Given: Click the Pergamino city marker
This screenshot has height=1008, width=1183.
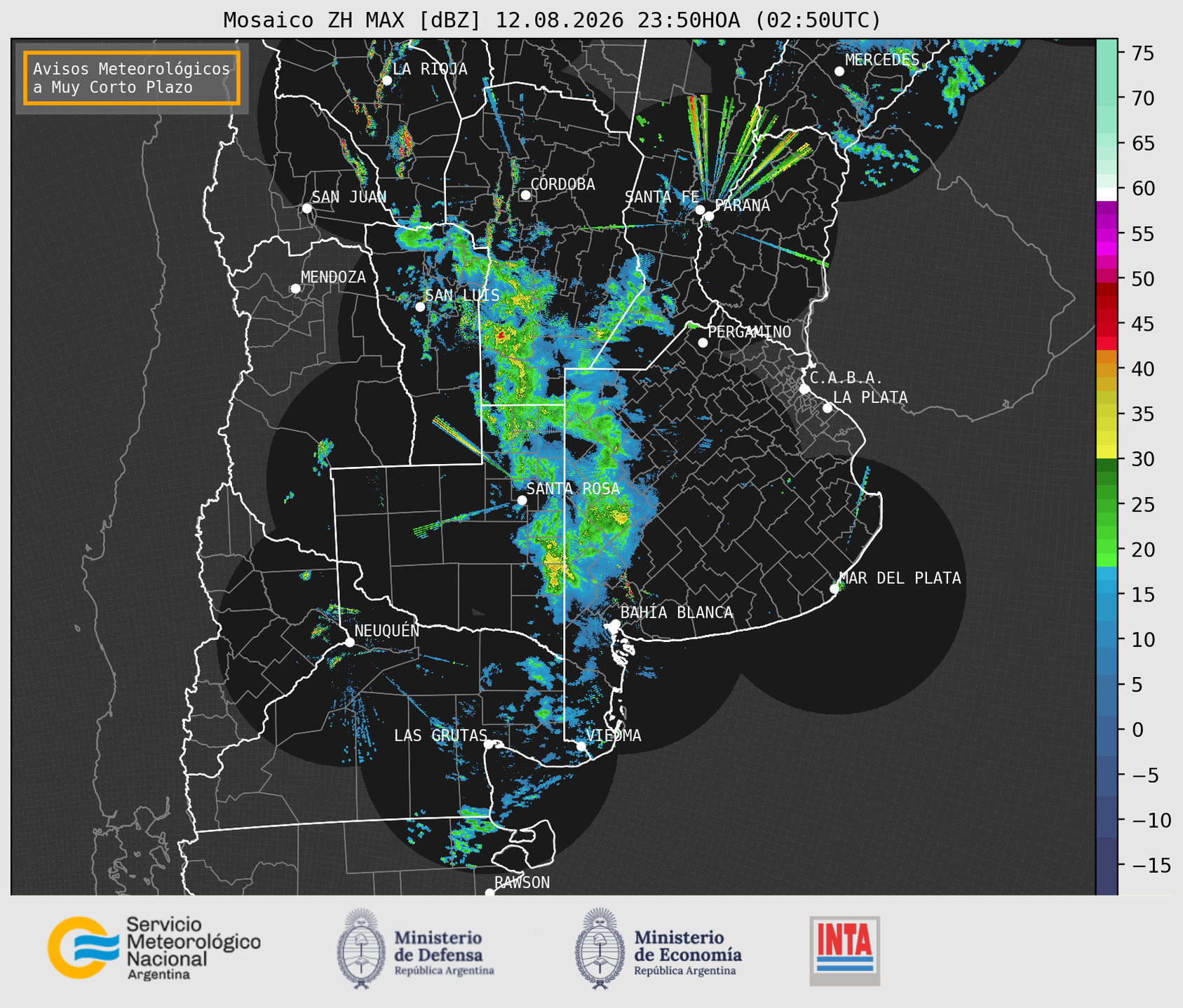Looking at the screenshot, I should pyautogui.click(x=703, y=343).
